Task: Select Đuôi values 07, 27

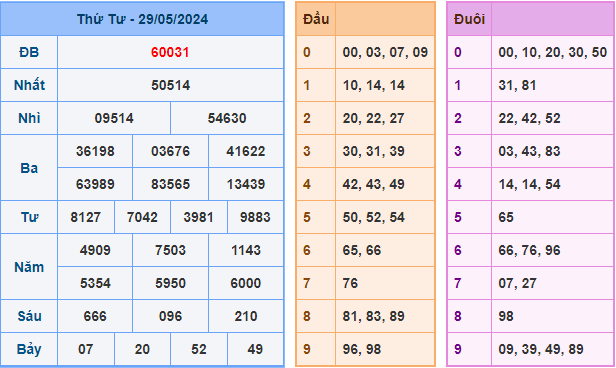Action: 517,283
